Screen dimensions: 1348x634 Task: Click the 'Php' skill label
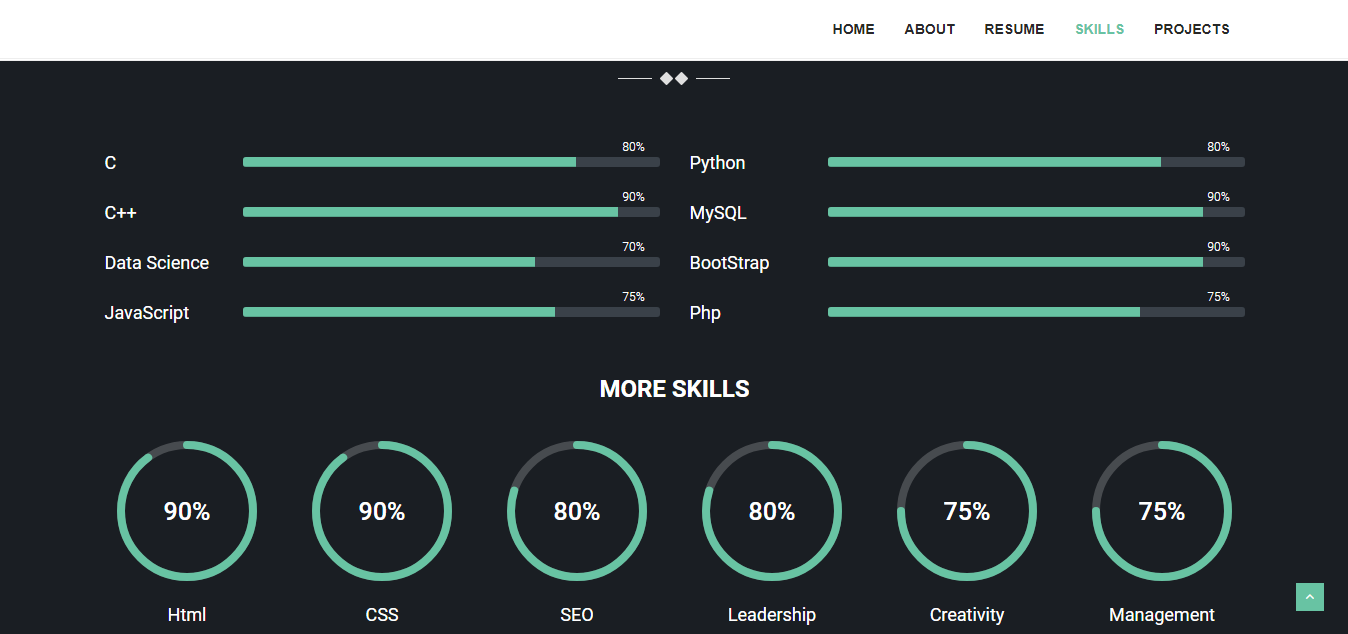tap(705, 313)
